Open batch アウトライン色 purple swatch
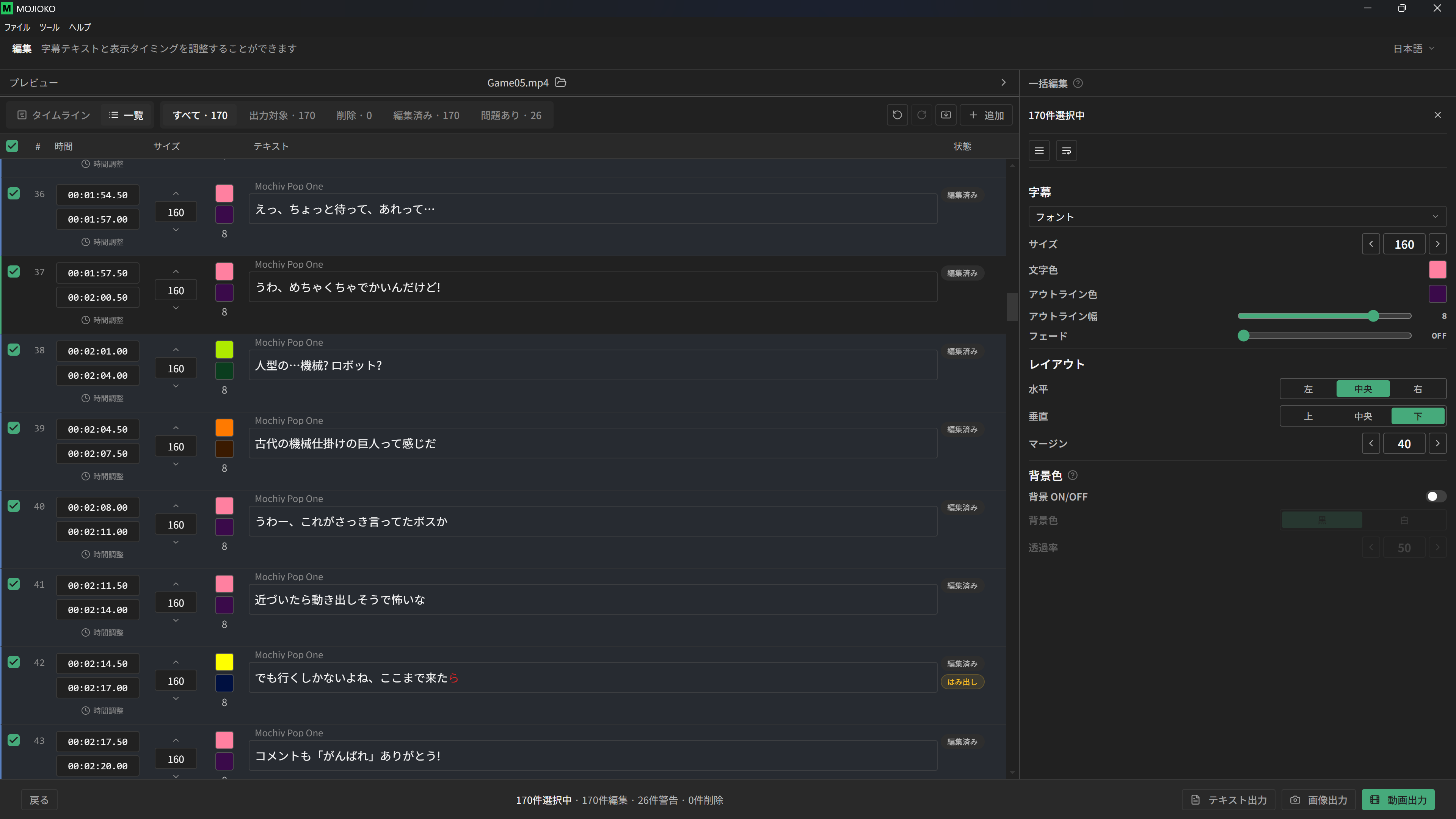 [1437, 294]
